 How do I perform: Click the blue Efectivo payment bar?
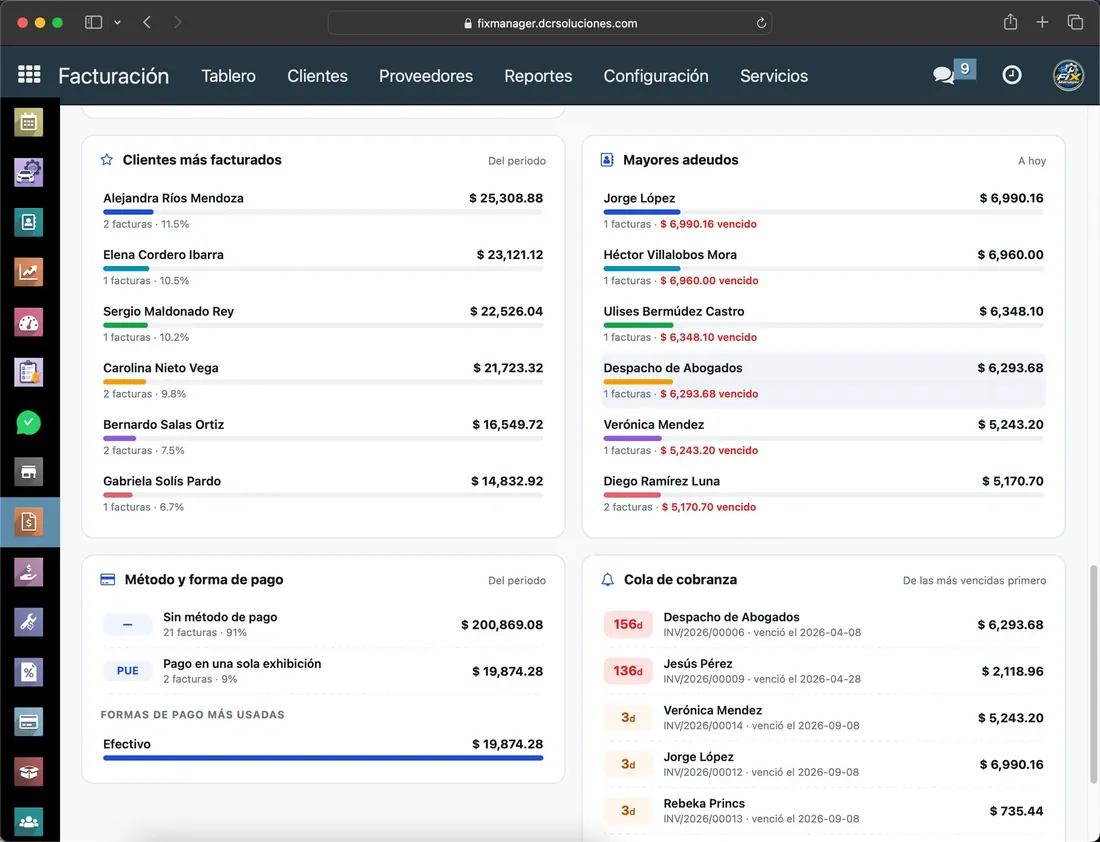click(323, 758)
